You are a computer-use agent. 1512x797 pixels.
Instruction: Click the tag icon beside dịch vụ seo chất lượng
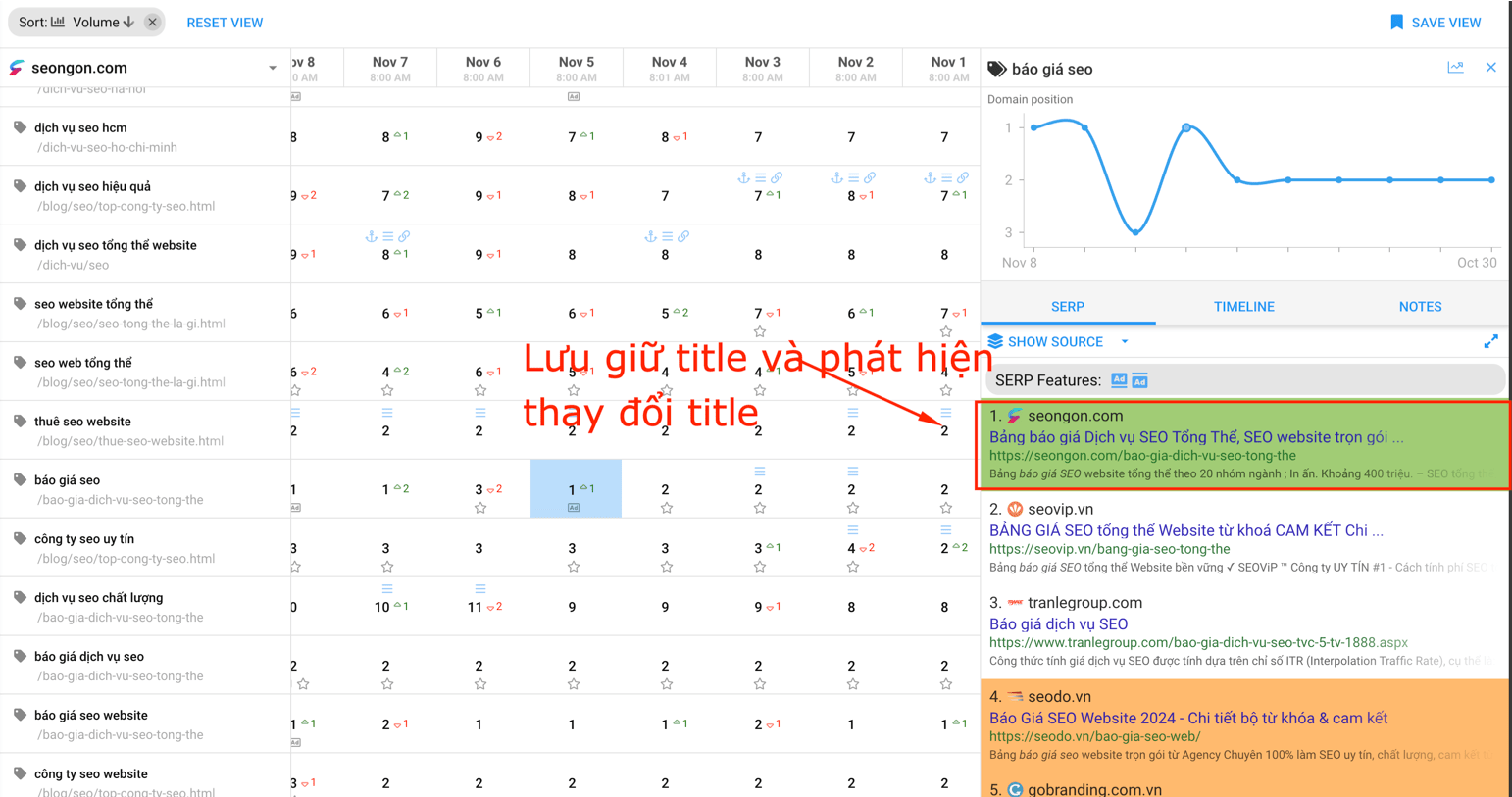[20, 597]
